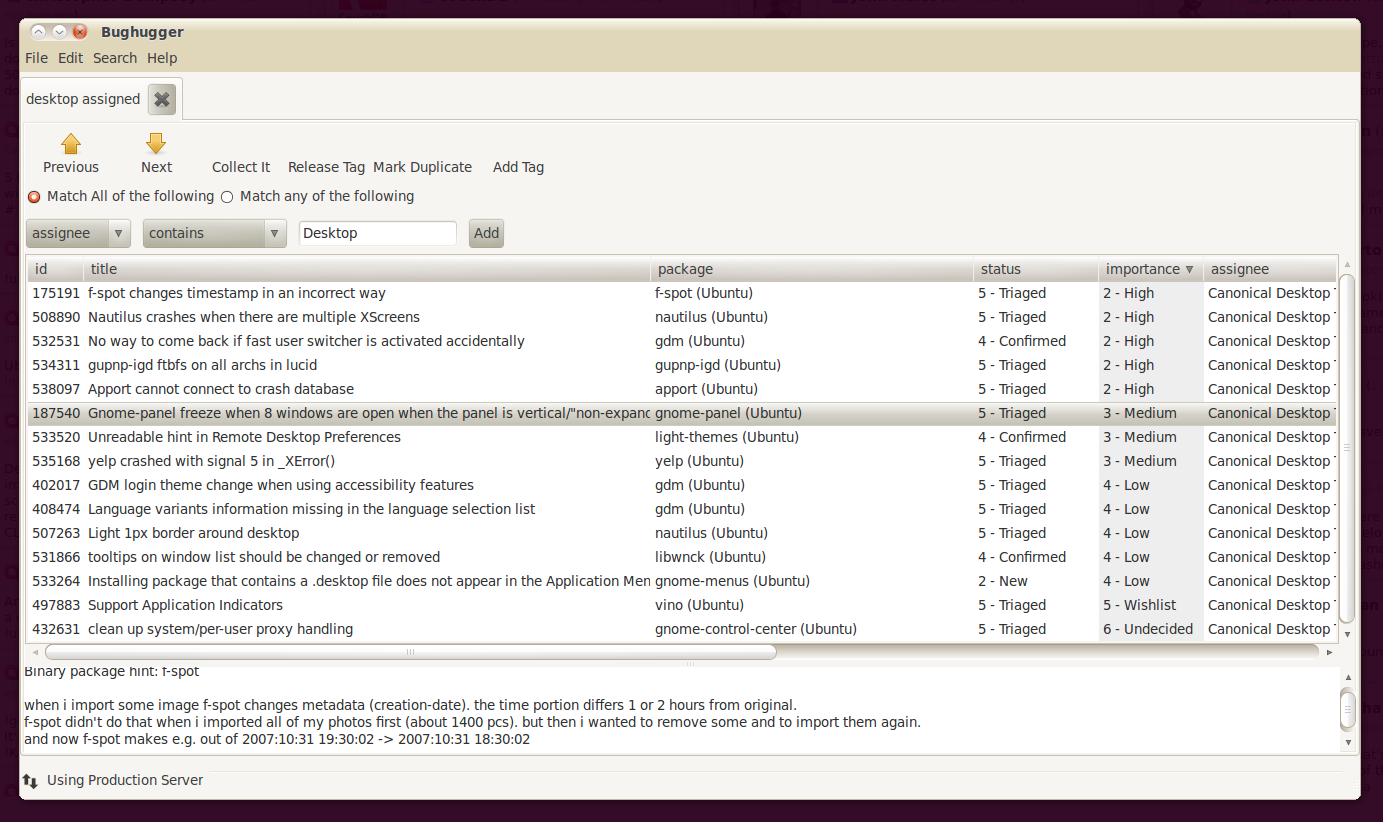Click the network status icon beside 'Using Production Server'
The width and height of the screenshot is (1383, 822).
pyautogui.click(x=30, y=780)
